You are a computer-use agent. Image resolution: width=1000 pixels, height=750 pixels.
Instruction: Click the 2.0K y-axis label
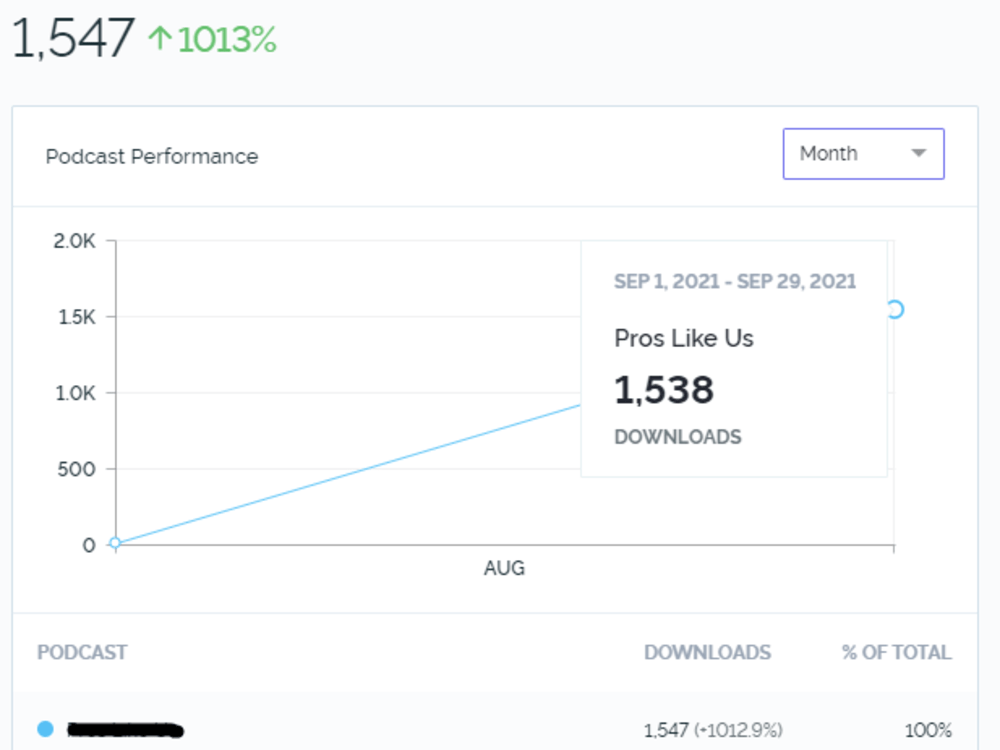click(x=74, y=241)
